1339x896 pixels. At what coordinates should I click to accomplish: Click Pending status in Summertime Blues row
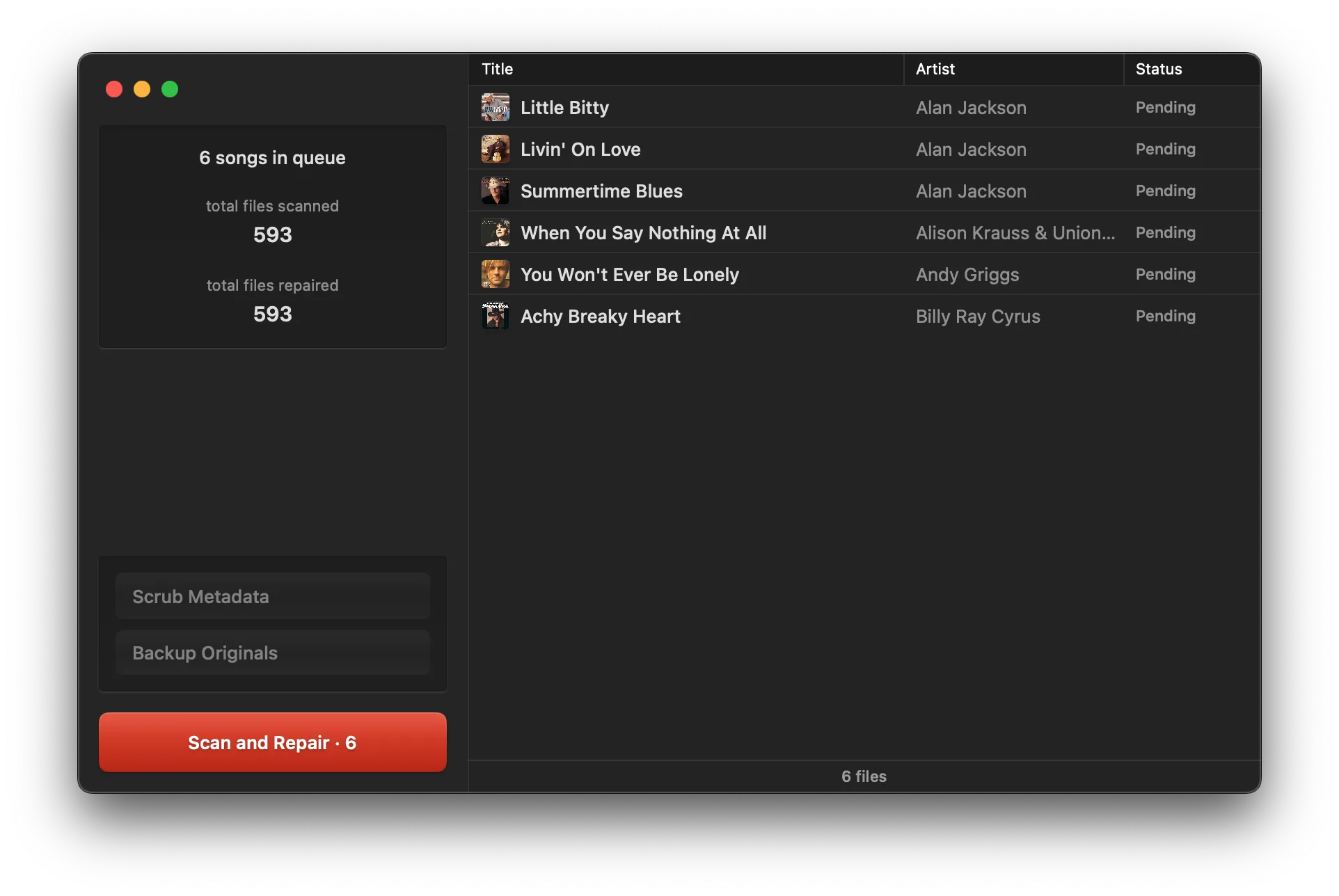coord(1166,191)
